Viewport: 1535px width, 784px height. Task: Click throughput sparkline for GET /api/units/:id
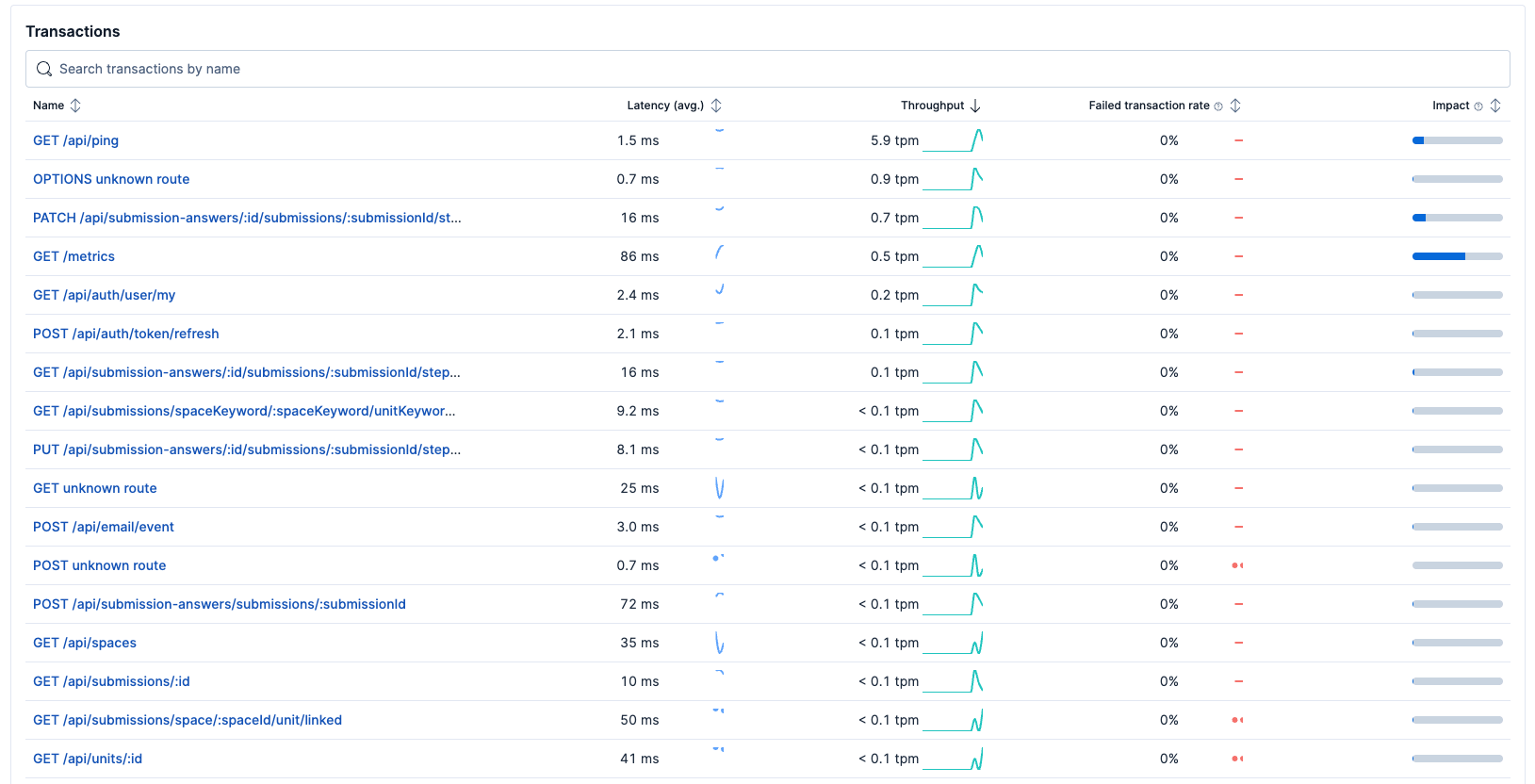point(953,759)
